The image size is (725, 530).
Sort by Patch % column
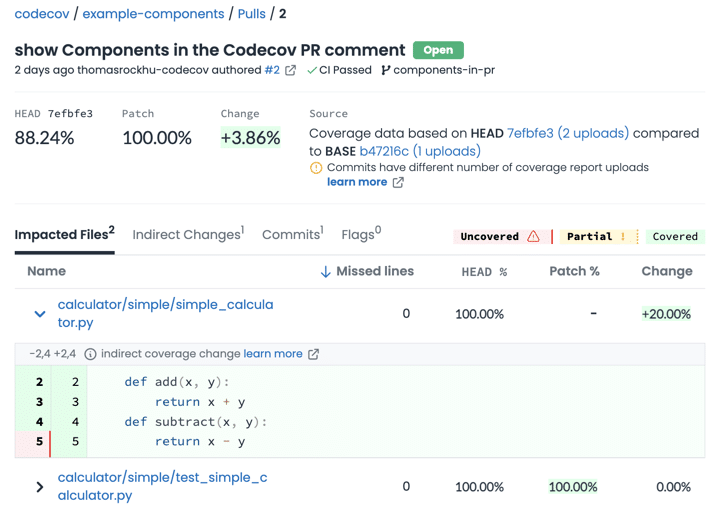click(x=574, y=271)
